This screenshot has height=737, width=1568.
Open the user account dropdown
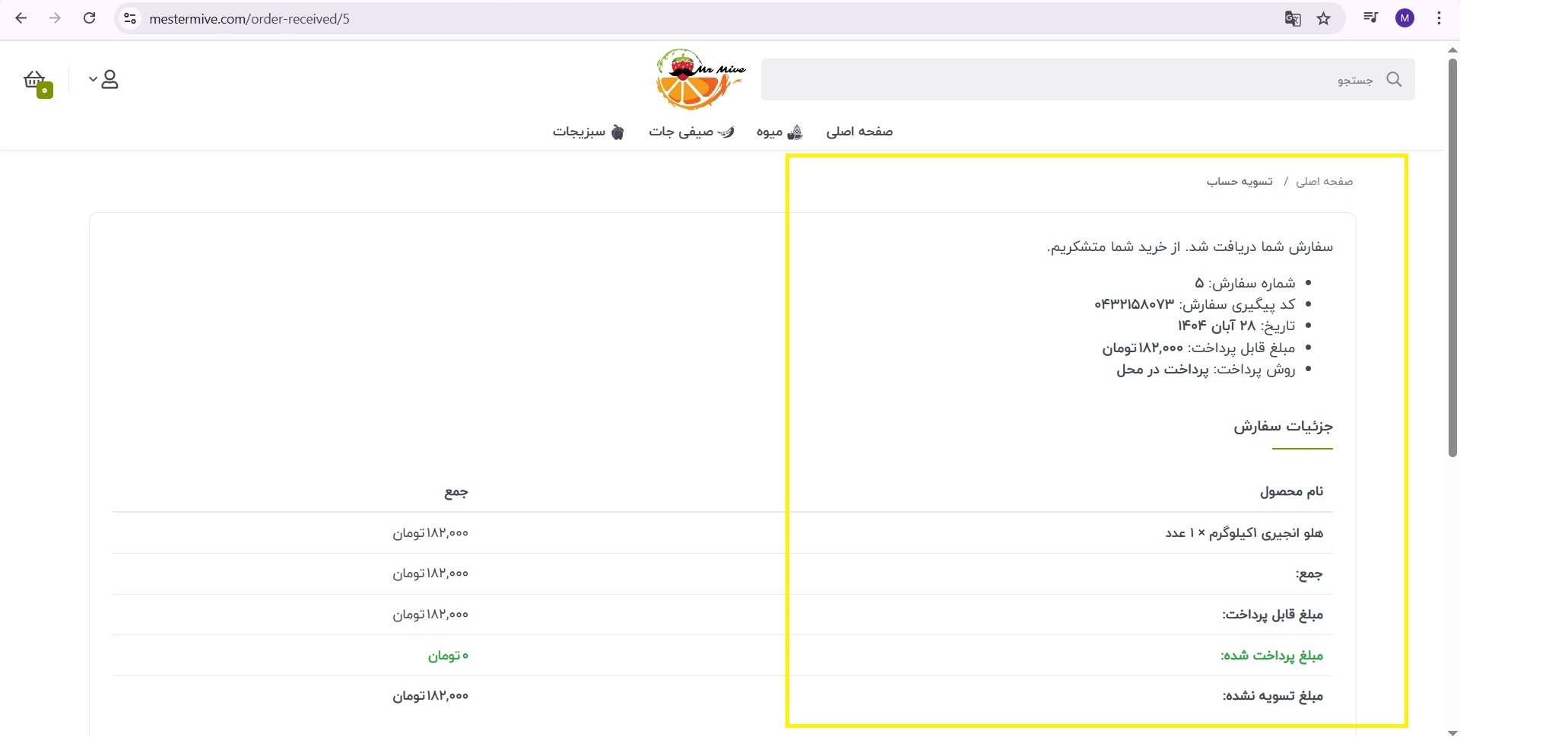(x=104, y=80)
